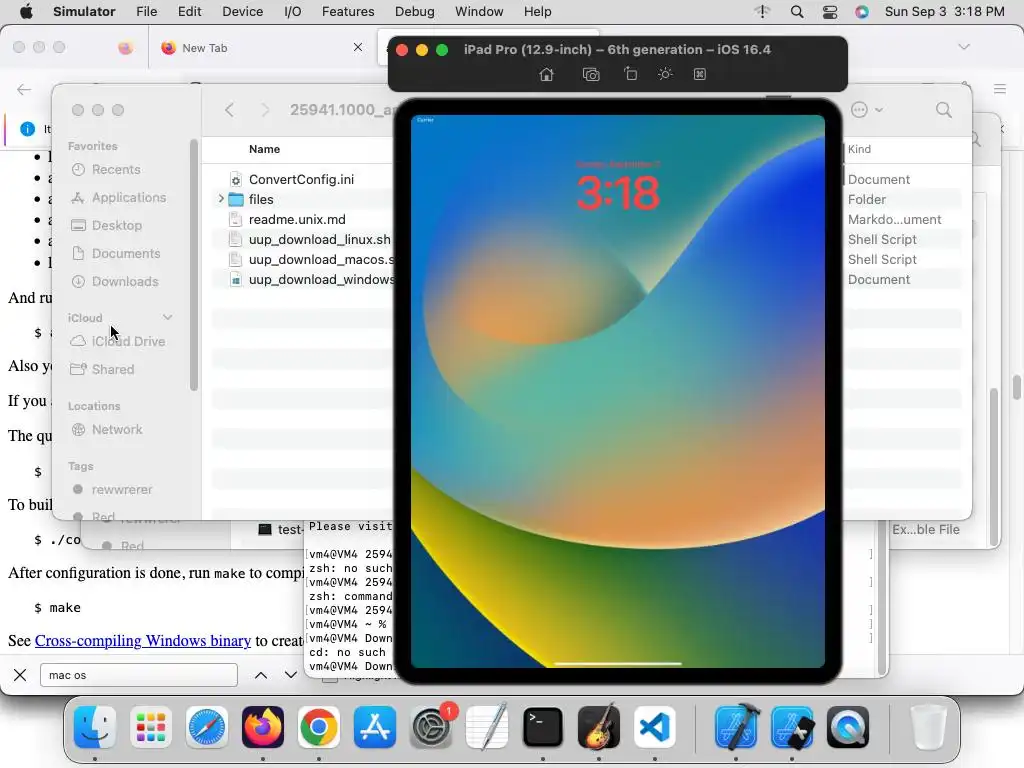Viewport: 1024px width, 768px height.
Task: Open Simulator app in the Dock
Action: click(x=792, y=727)
